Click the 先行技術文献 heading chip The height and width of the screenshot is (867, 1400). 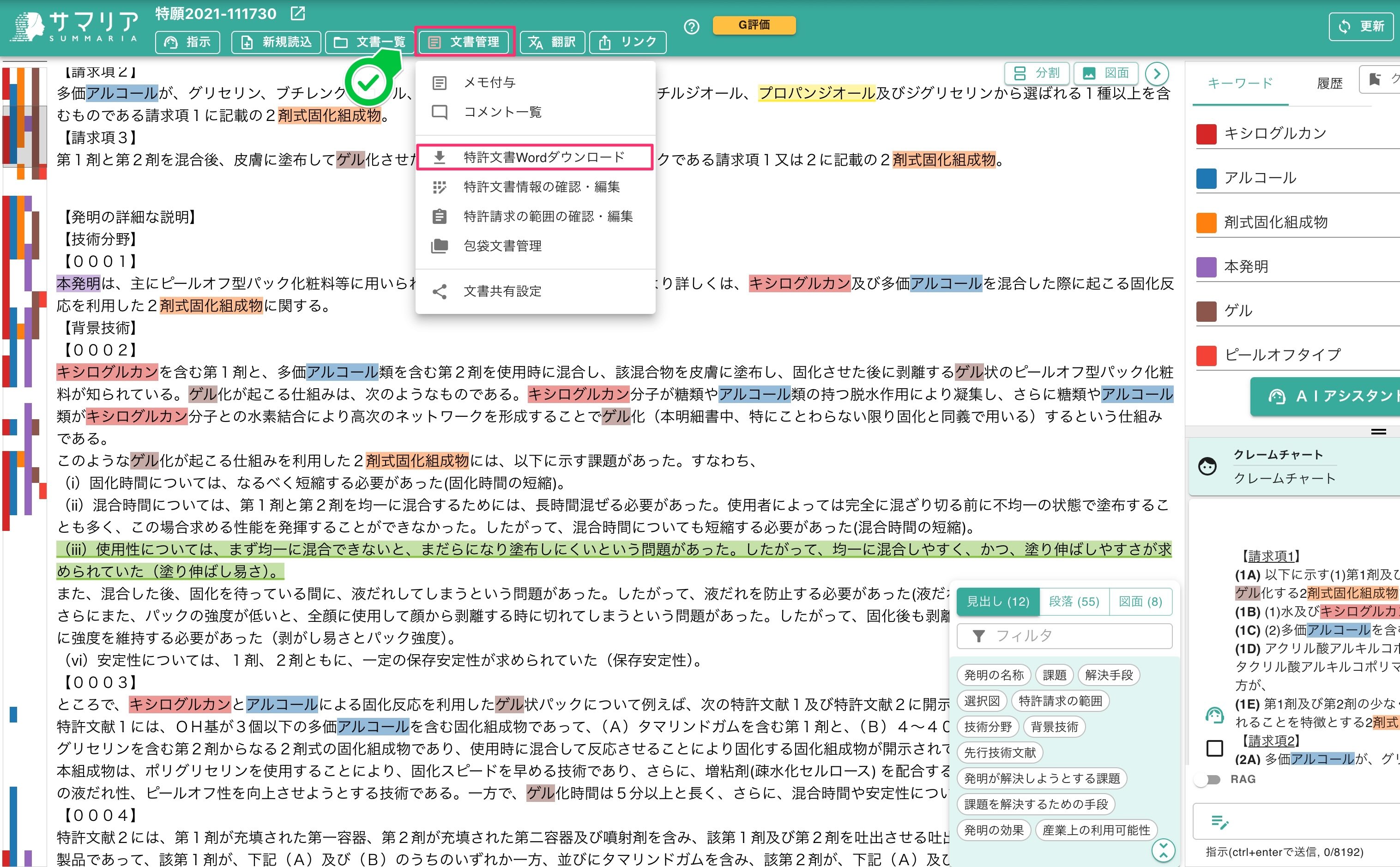click(1000, 753)
